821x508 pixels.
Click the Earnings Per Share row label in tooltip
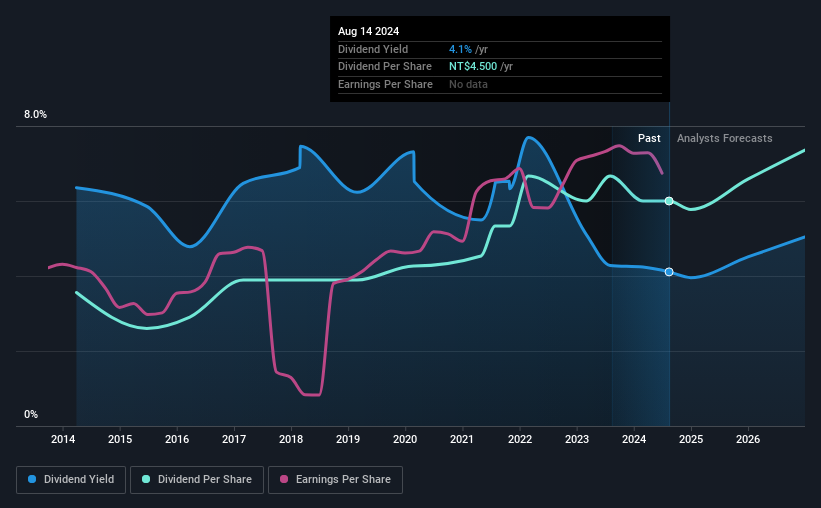(385, 84)
